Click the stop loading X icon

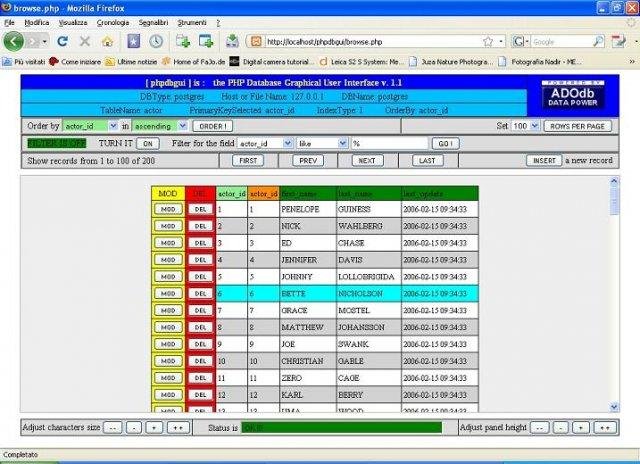click(85, 41)
